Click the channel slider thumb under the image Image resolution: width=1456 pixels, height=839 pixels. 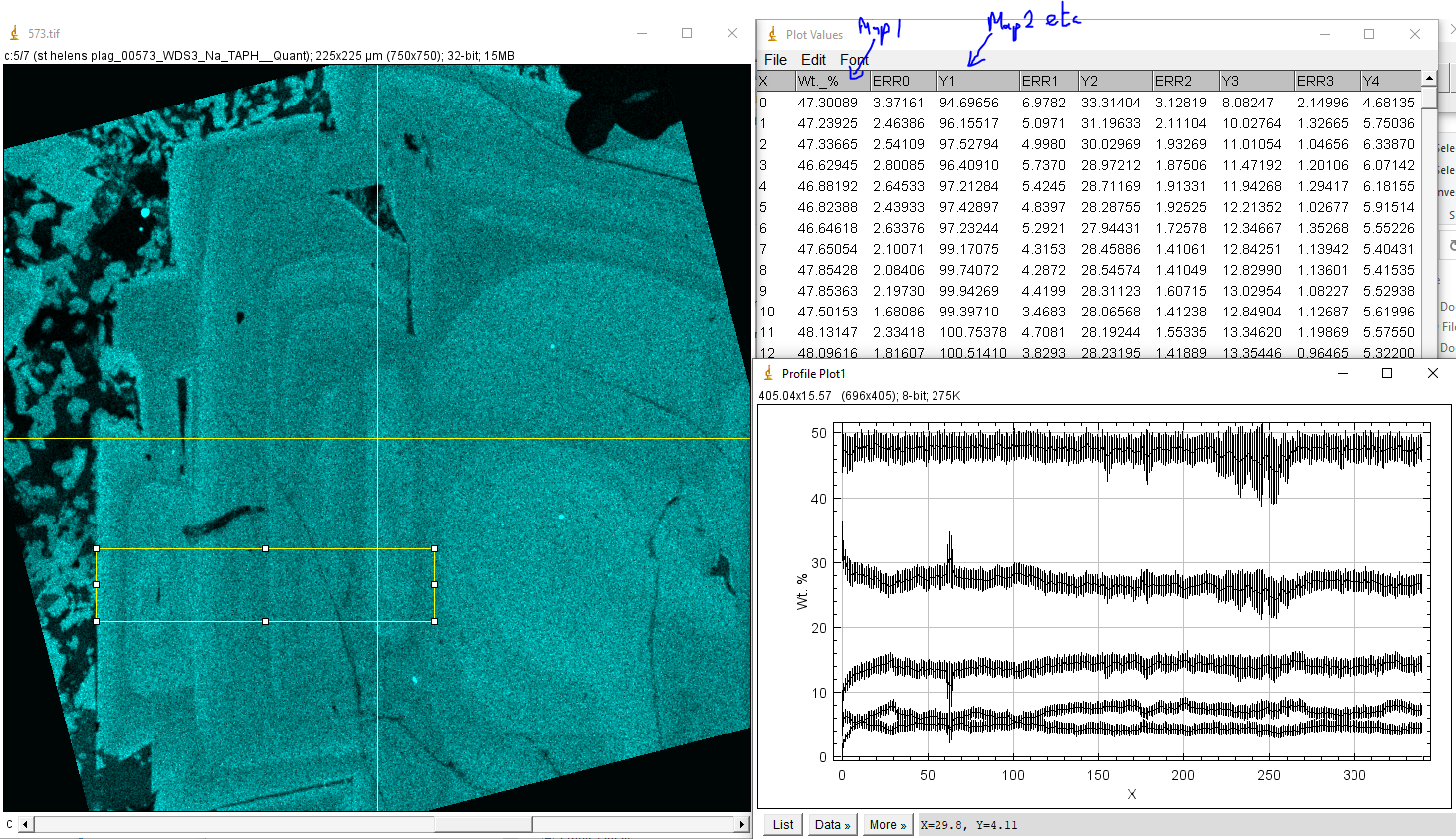click(x=483, y=824)
